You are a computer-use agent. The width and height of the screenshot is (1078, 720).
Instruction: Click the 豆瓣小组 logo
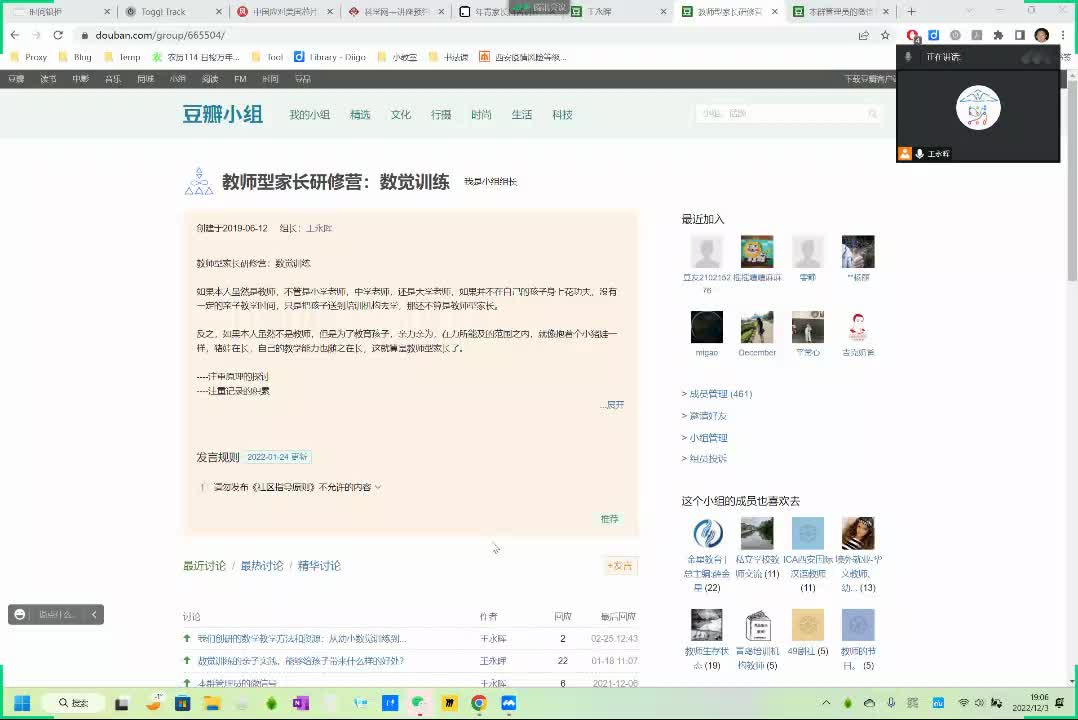point(223,114)
